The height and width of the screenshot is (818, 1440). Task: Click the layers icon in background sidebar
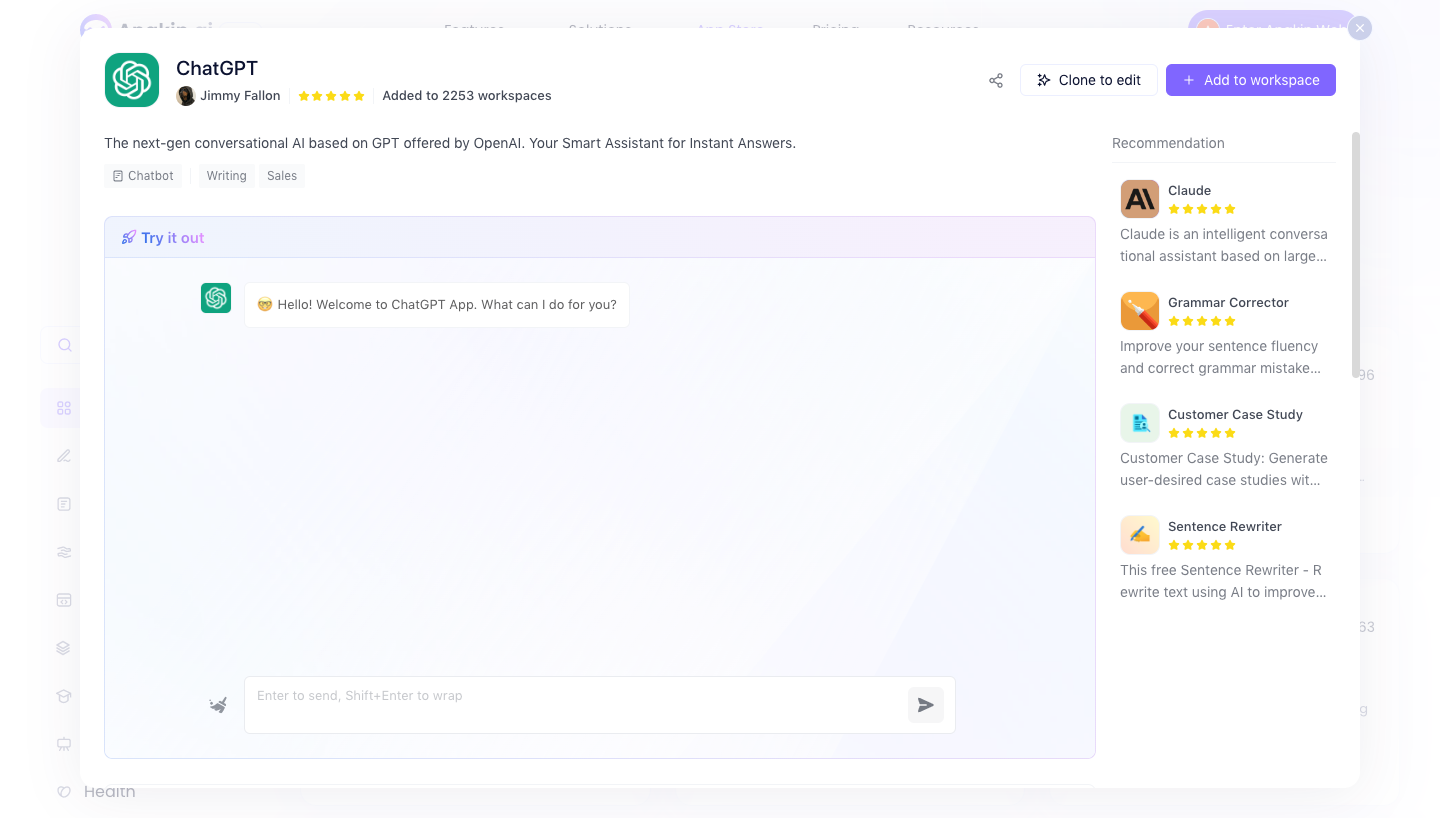point(64,648)
